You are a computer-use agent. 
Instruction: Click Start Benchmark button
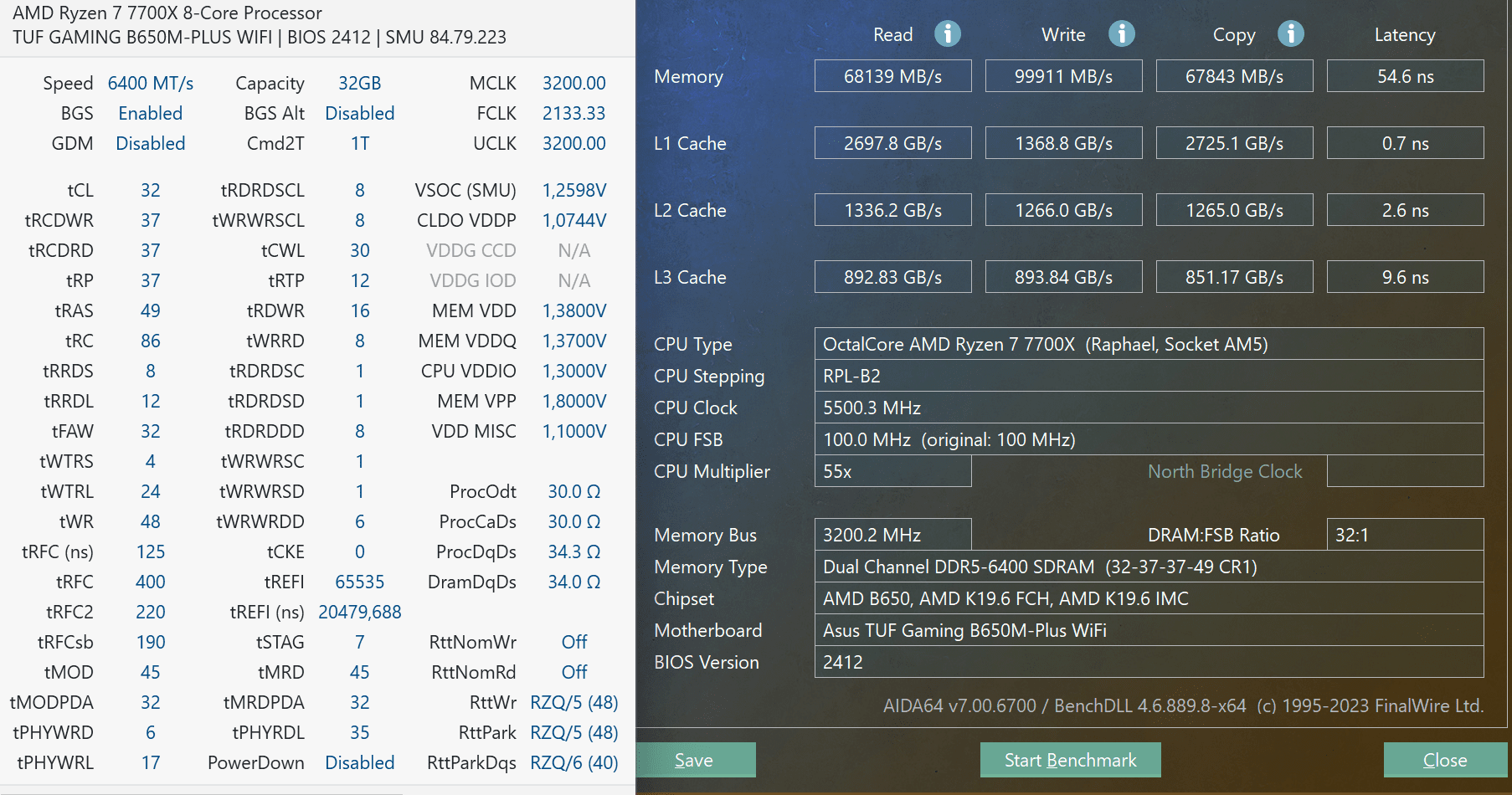point(1070,760)
